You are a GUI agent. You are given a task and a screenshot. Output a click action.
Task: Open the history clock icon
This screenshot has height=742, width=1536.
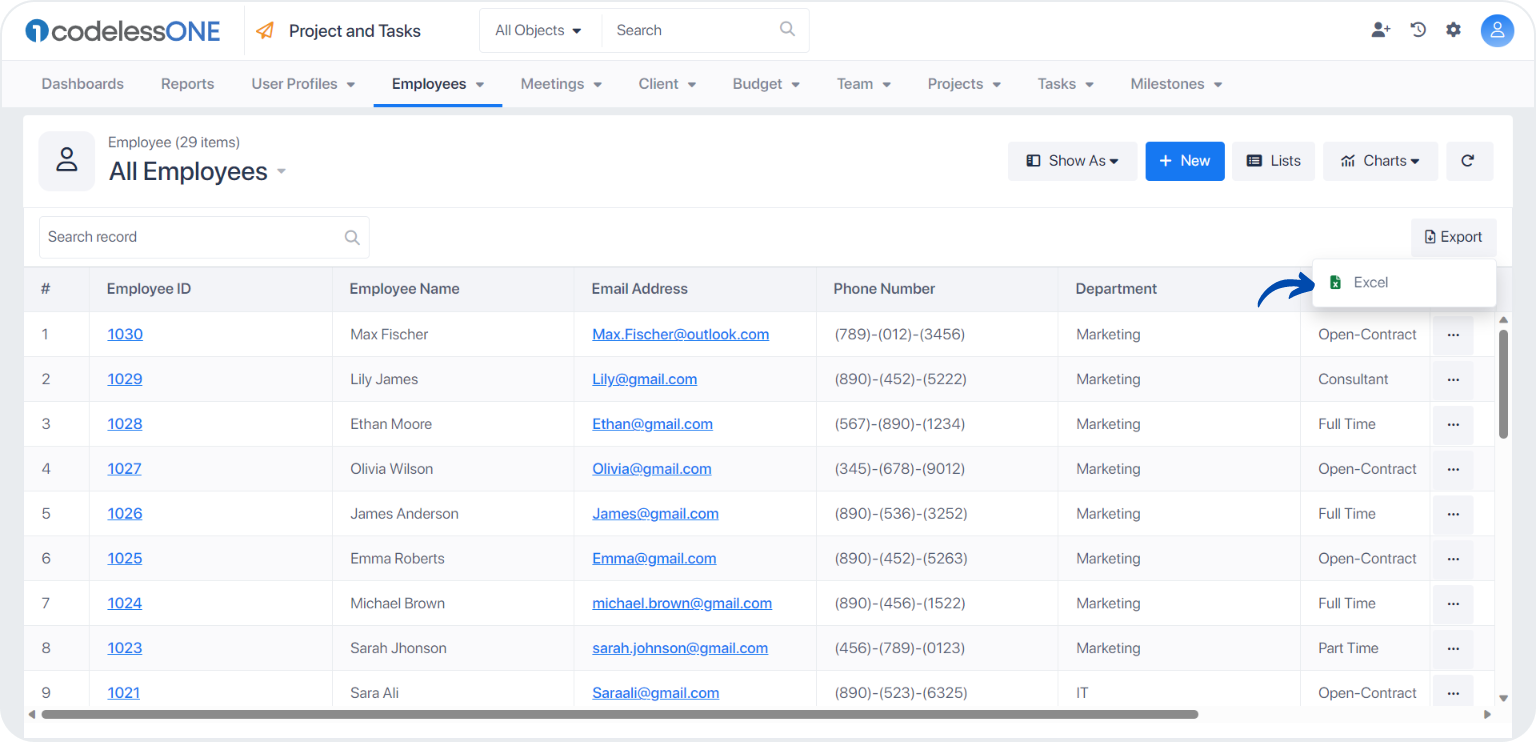tap(1418, 30)
